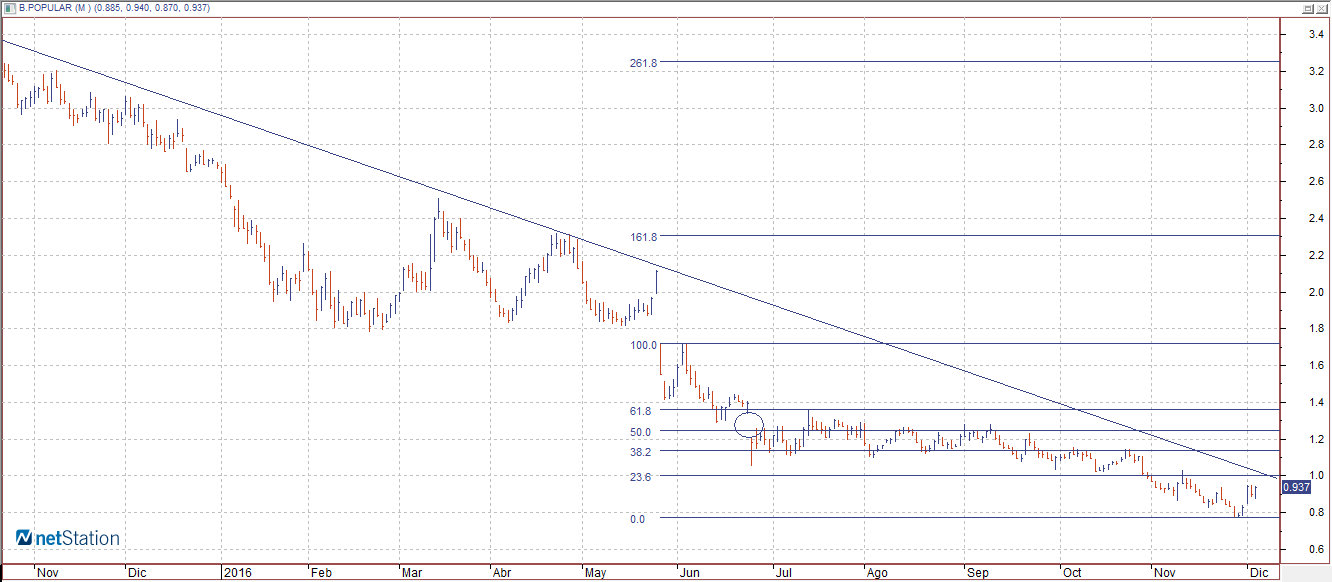Select the circle annotation on the chart
This screenshot has width=1332, height=582.
749,425
